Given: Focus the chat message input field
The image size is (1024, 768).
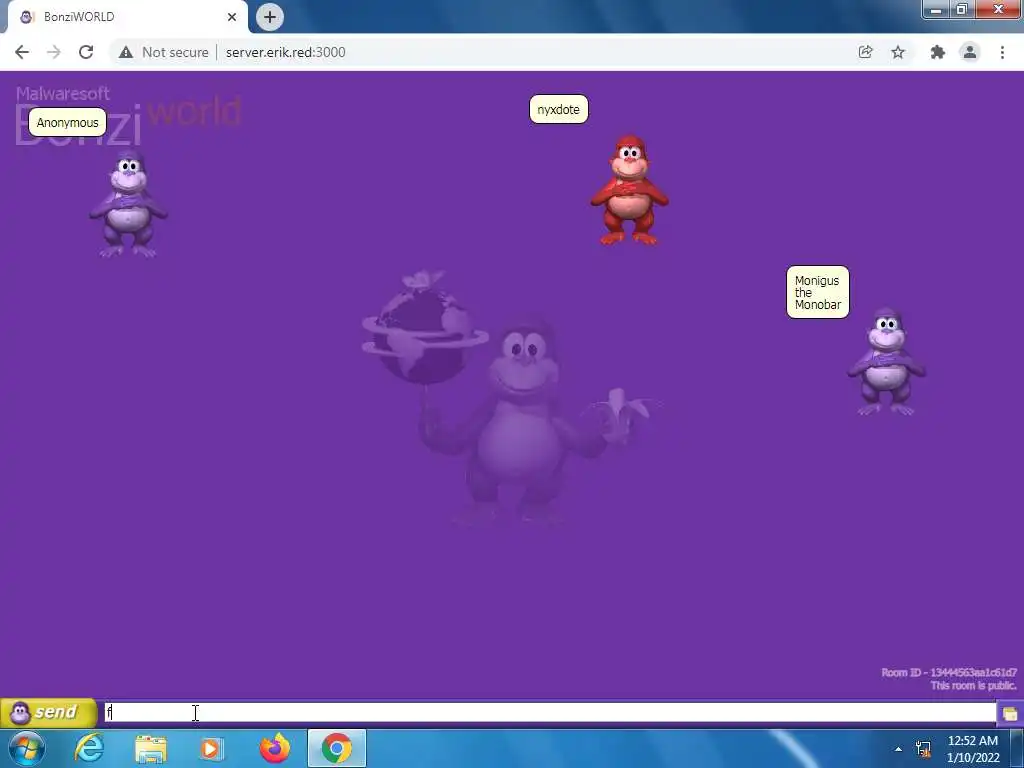Looking at the screenshot, I should pos(550,712).
